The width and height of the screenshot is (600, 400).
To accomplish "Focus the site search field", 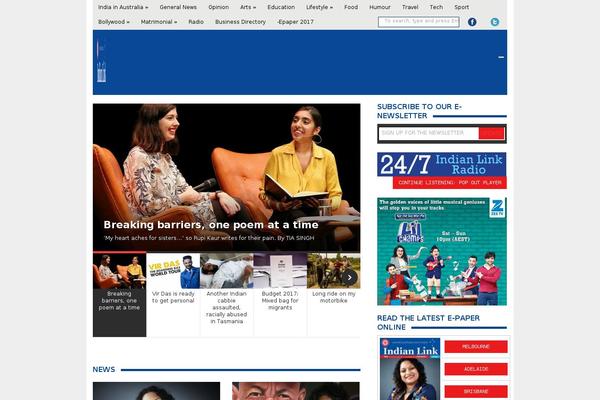I will coord(419,22).
